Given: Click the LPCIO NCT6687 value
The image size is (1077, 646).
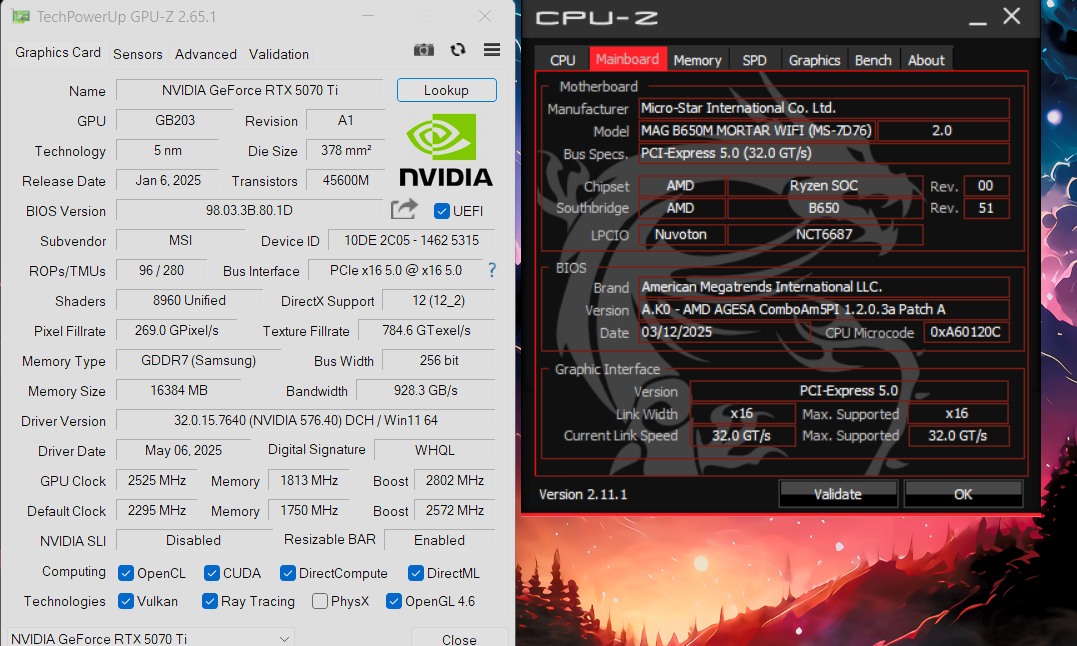Looking at the screenshot, I should click(x=824, y=234).
